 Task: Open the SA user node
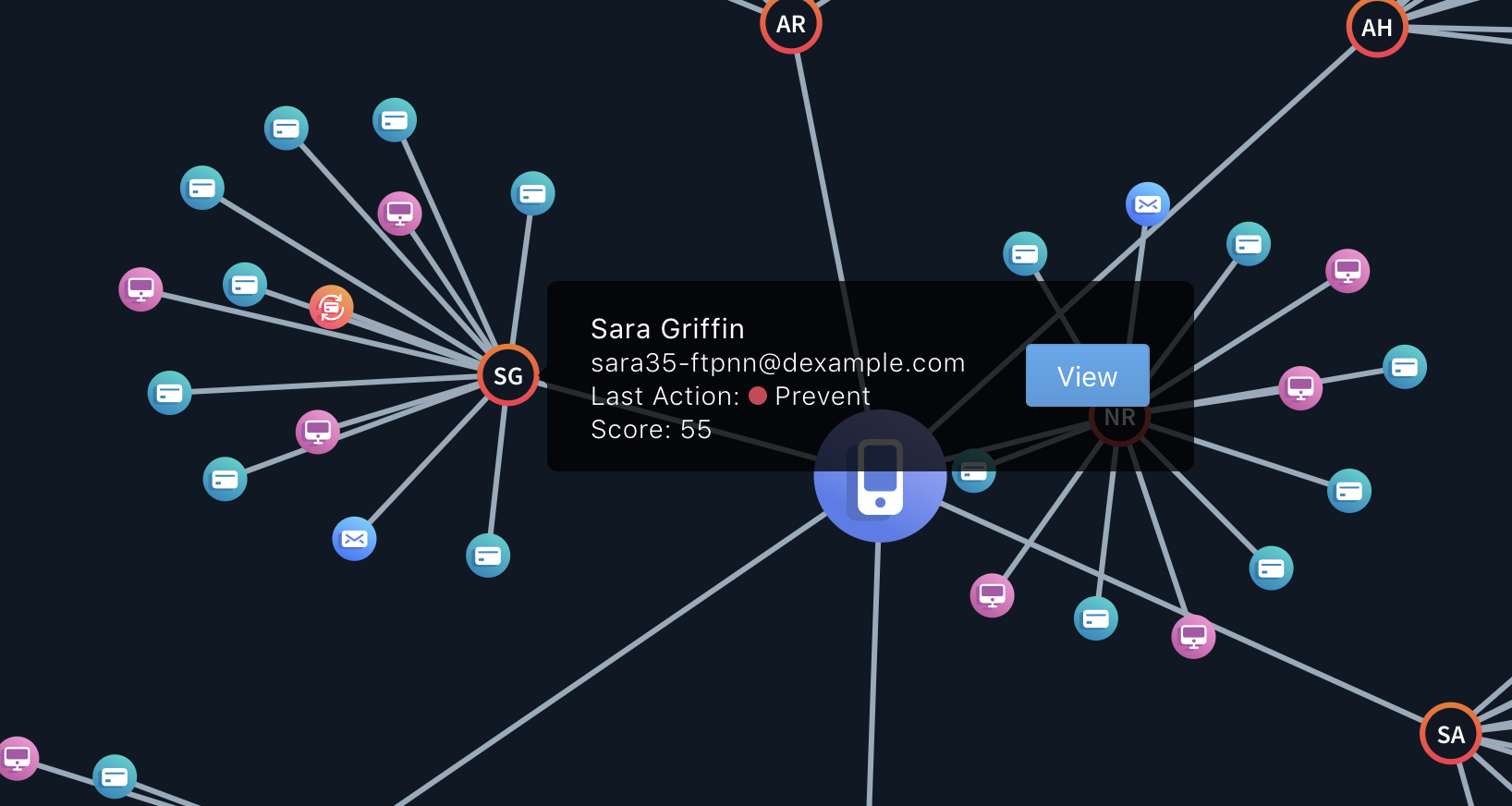coord(1450,734)
